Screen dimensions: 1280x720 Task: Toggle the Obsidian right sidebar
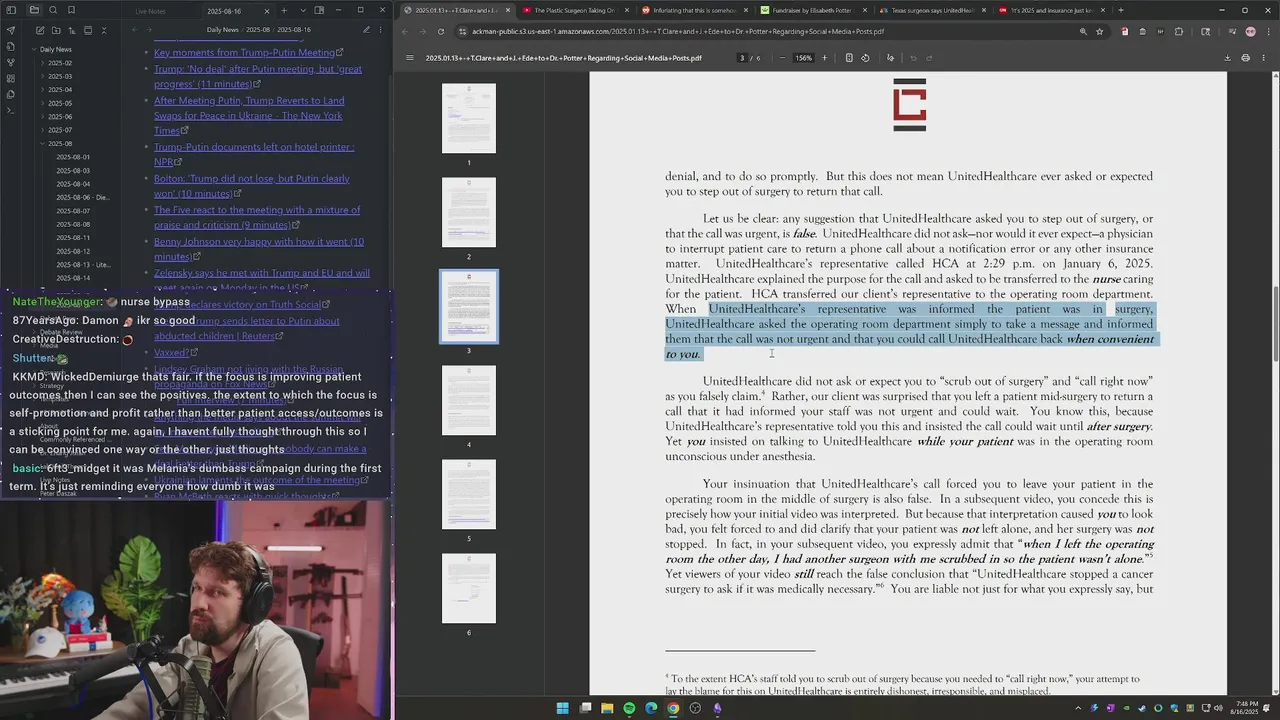(x=319, y=10)
